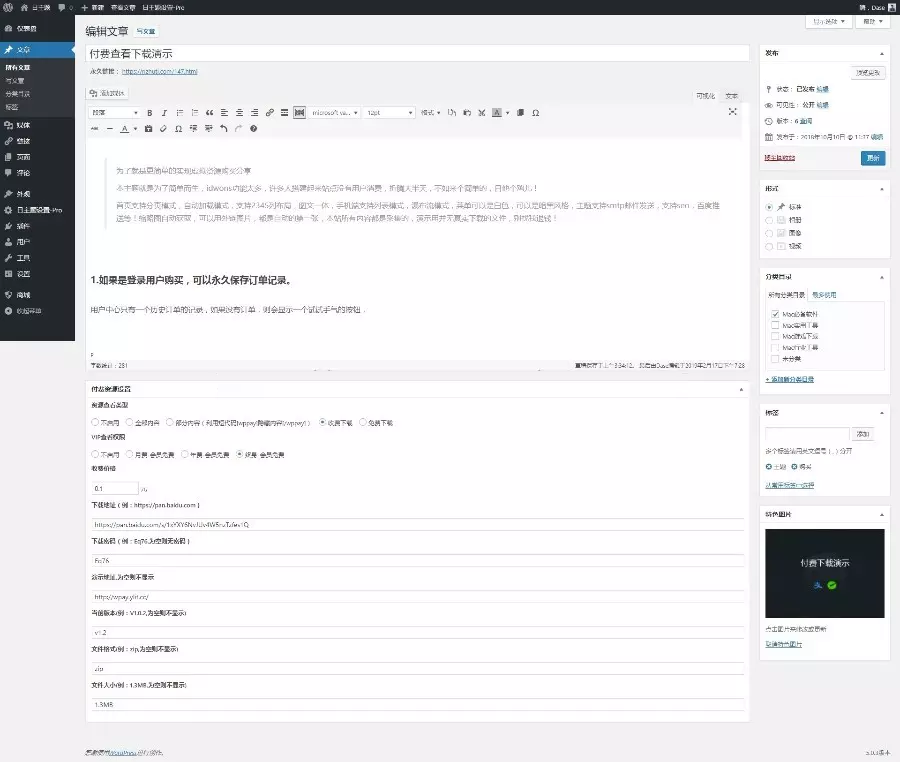Insert special character (Omega) symbol
The image size is (900, 762).
pyautogui.click(x=178, y=129)
